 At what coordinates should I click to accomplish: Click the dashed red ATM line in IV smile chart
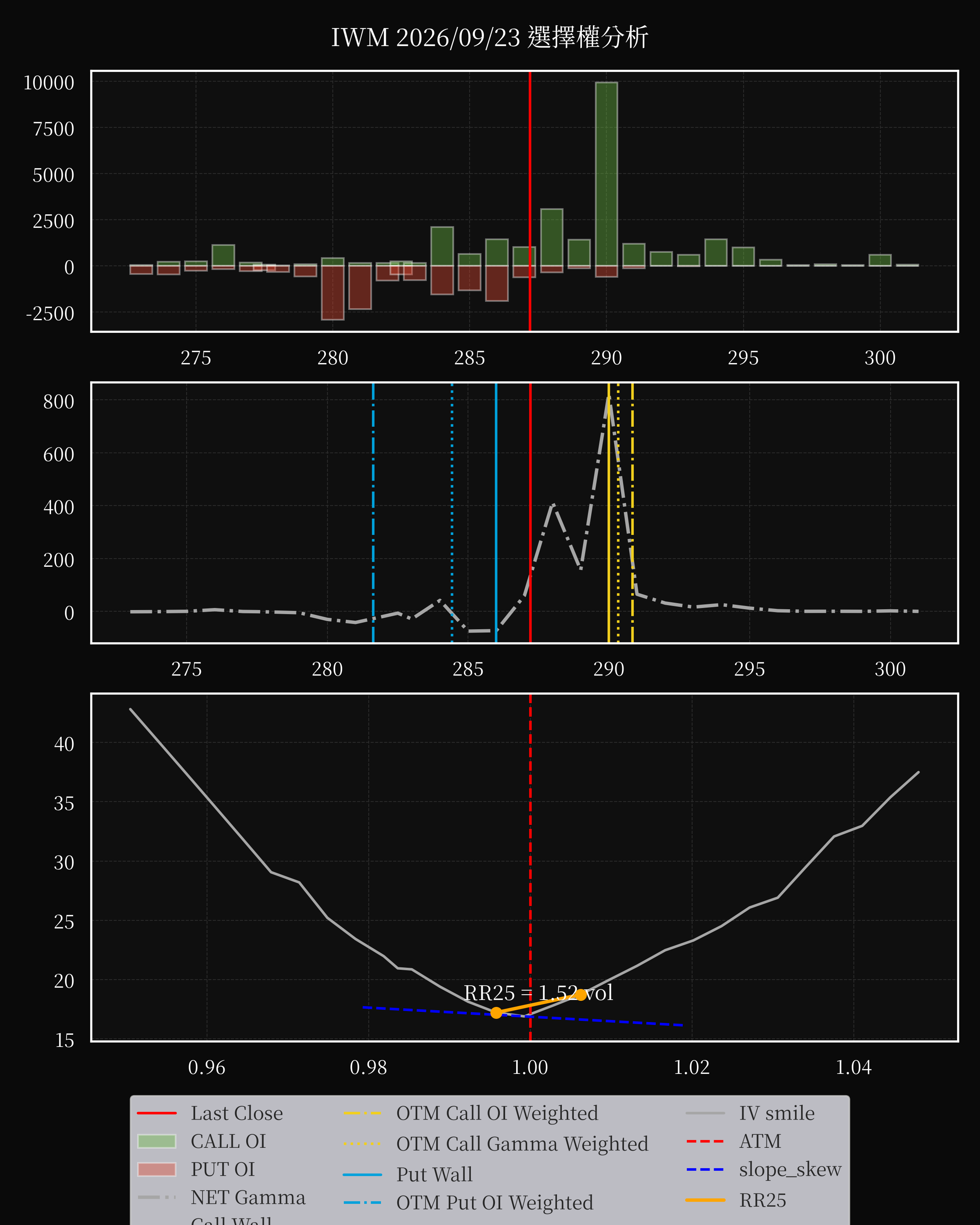click(530, 868)
